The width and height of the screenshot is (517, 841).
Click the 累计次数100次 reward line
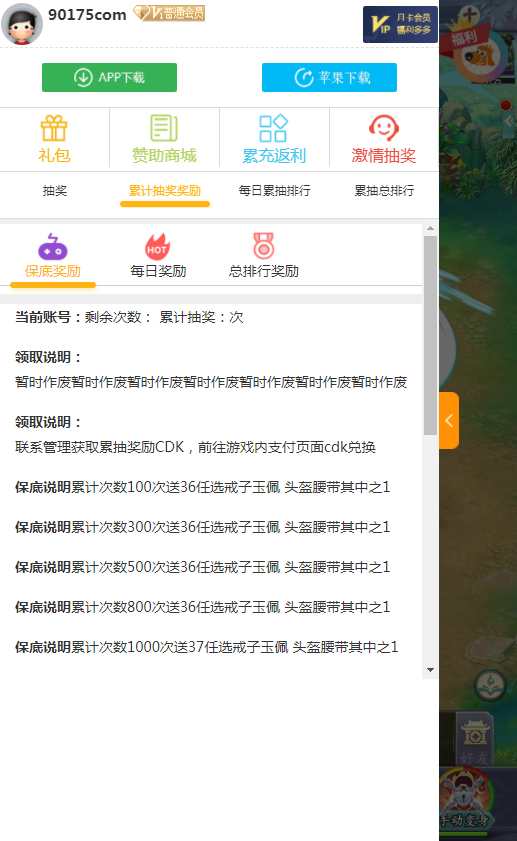[203, 487]
